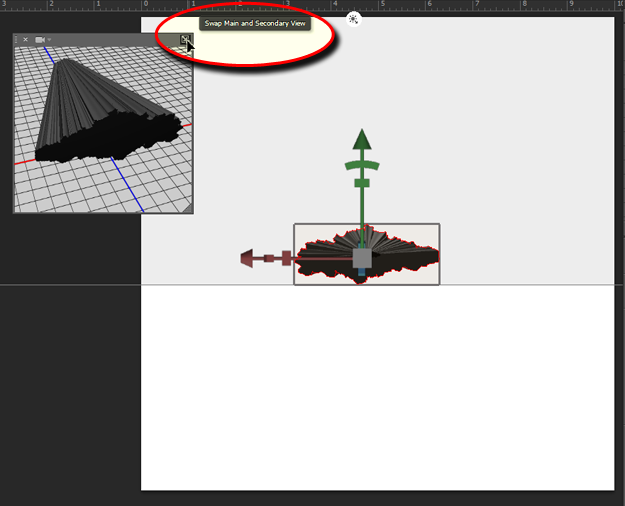Click the resize corner of secondary view
The height and width of the screenshot is (506, 625).
pyautogui.click(x=186, y=207)
